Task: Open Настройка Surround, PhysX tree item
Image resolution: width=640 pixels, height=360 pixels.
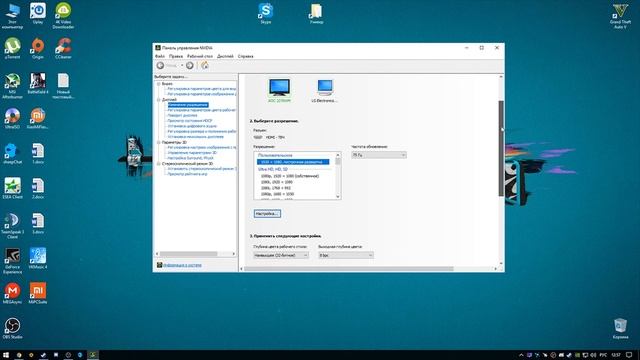Action: (x=191, y=158)
